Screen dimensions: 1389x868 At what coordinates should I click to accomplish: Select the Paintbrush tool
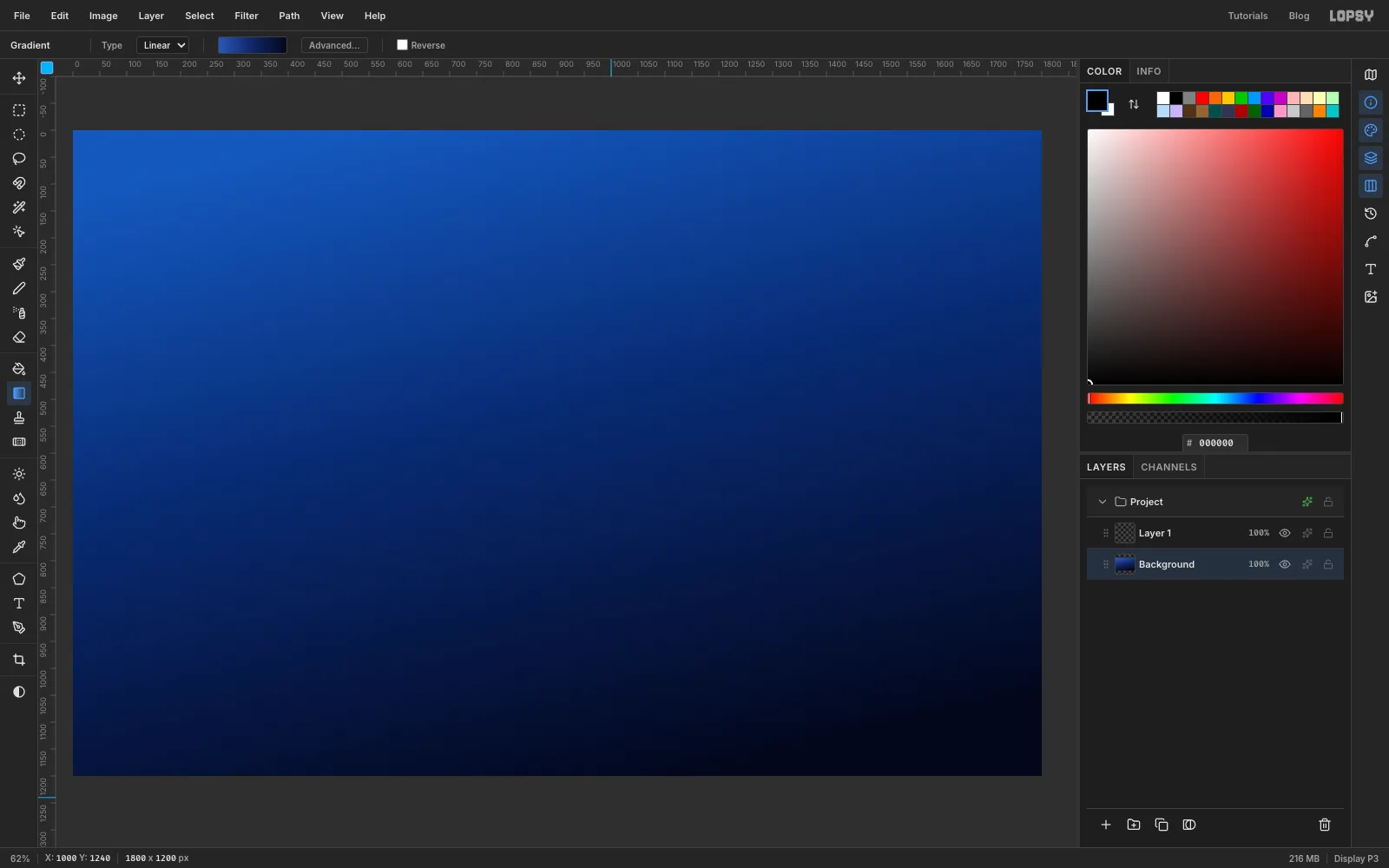(x=19, y=264)
